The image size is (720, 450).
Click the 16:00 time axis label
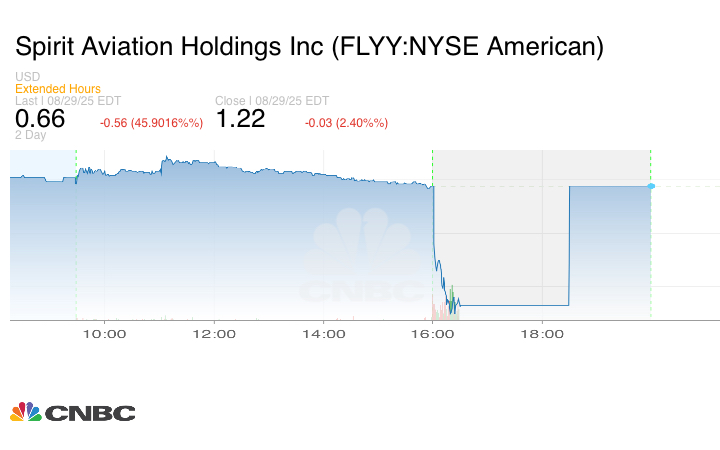click(432, 335)
